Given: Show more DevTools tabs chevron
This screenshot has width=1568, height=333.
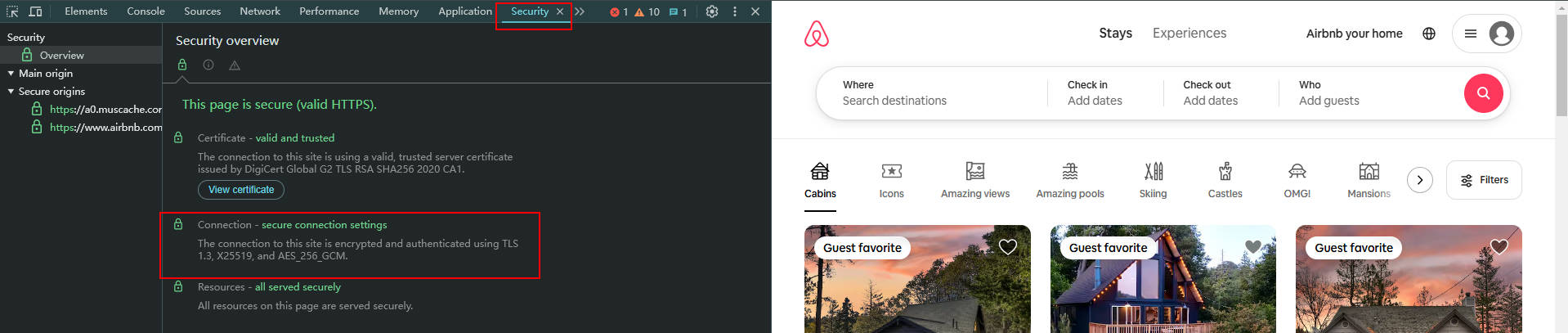Looking at the screenshot, I should click(x=580, y=11).
